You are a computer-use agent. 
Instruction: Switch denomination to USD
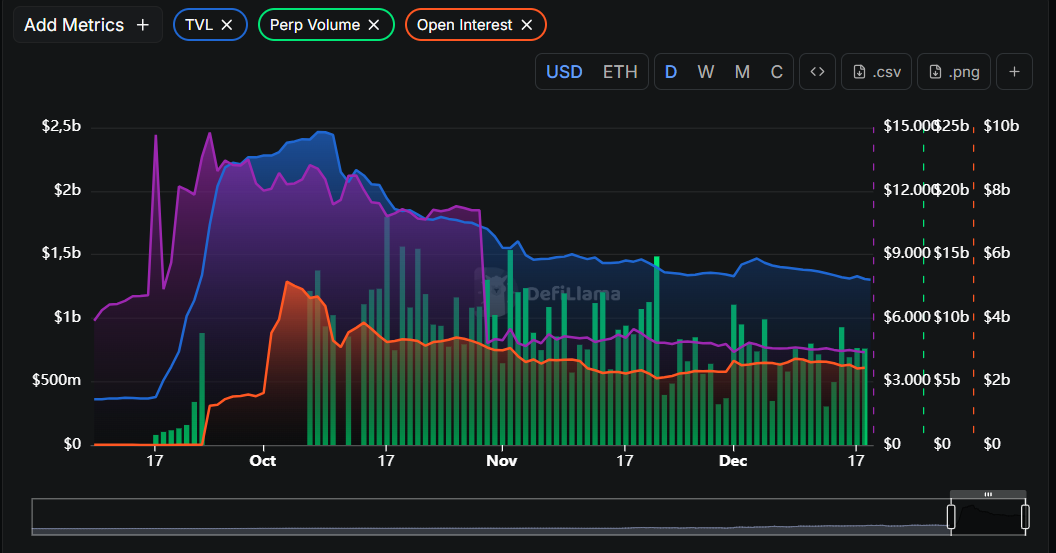point(564,72)
